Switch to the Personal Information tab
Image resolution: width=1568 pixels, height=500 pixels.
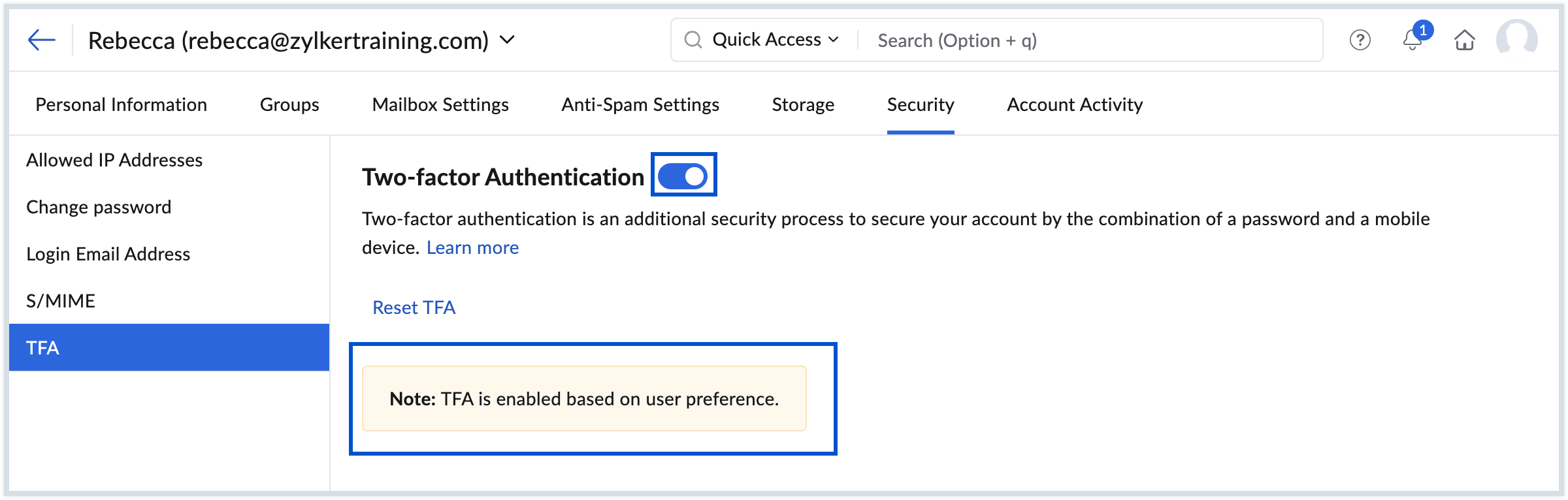(x=121, y=105)
